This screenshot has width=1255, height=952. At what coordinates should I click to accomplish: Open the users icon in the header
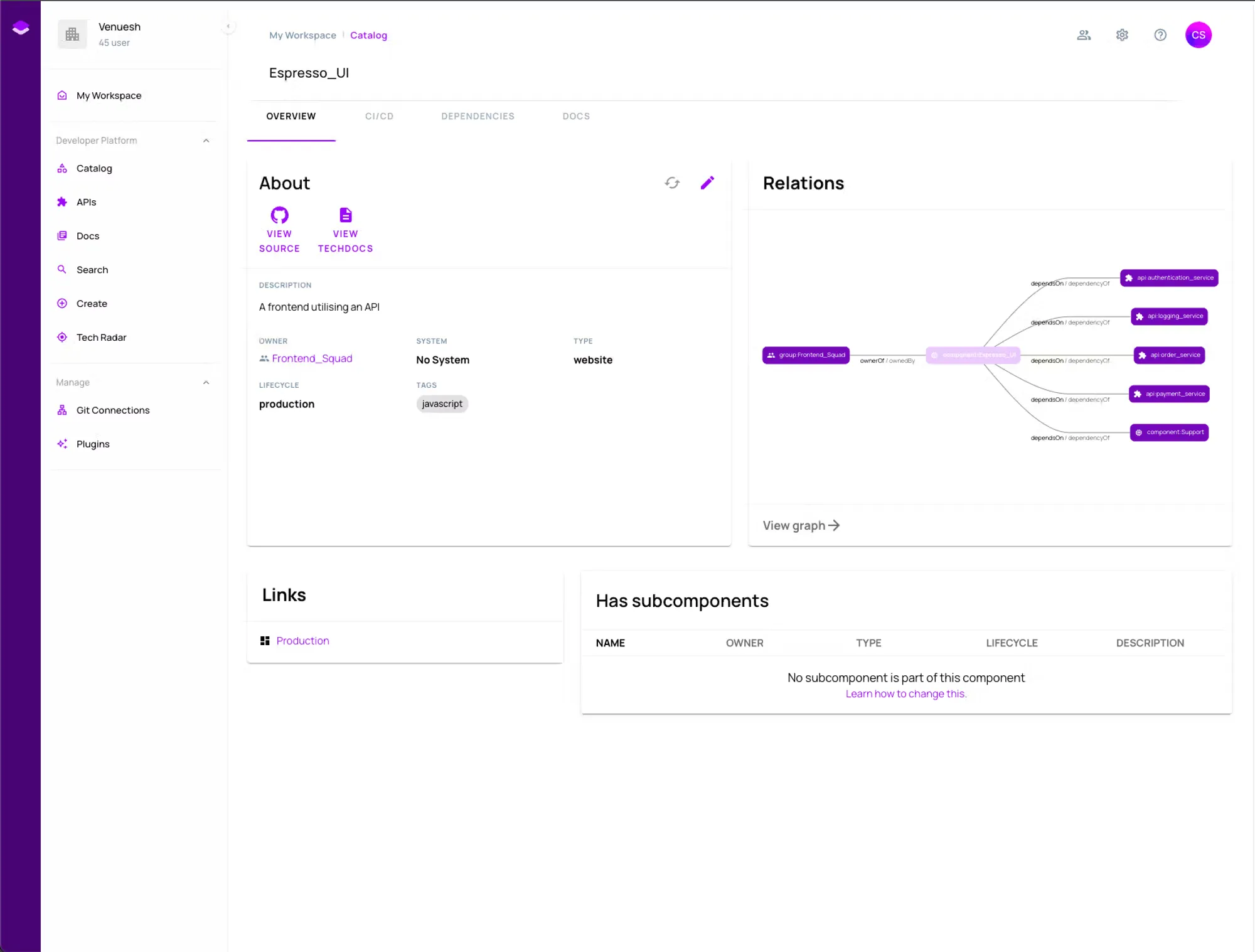(x=1084, y=35)
